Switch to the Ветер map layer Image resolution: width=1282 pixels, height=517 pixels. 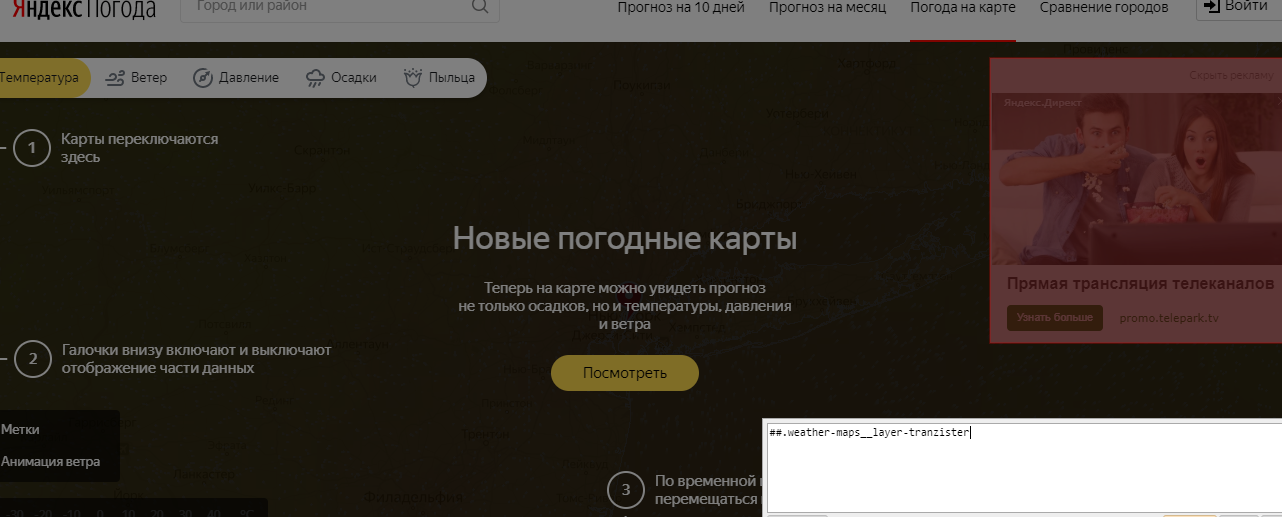click(137, 78)
